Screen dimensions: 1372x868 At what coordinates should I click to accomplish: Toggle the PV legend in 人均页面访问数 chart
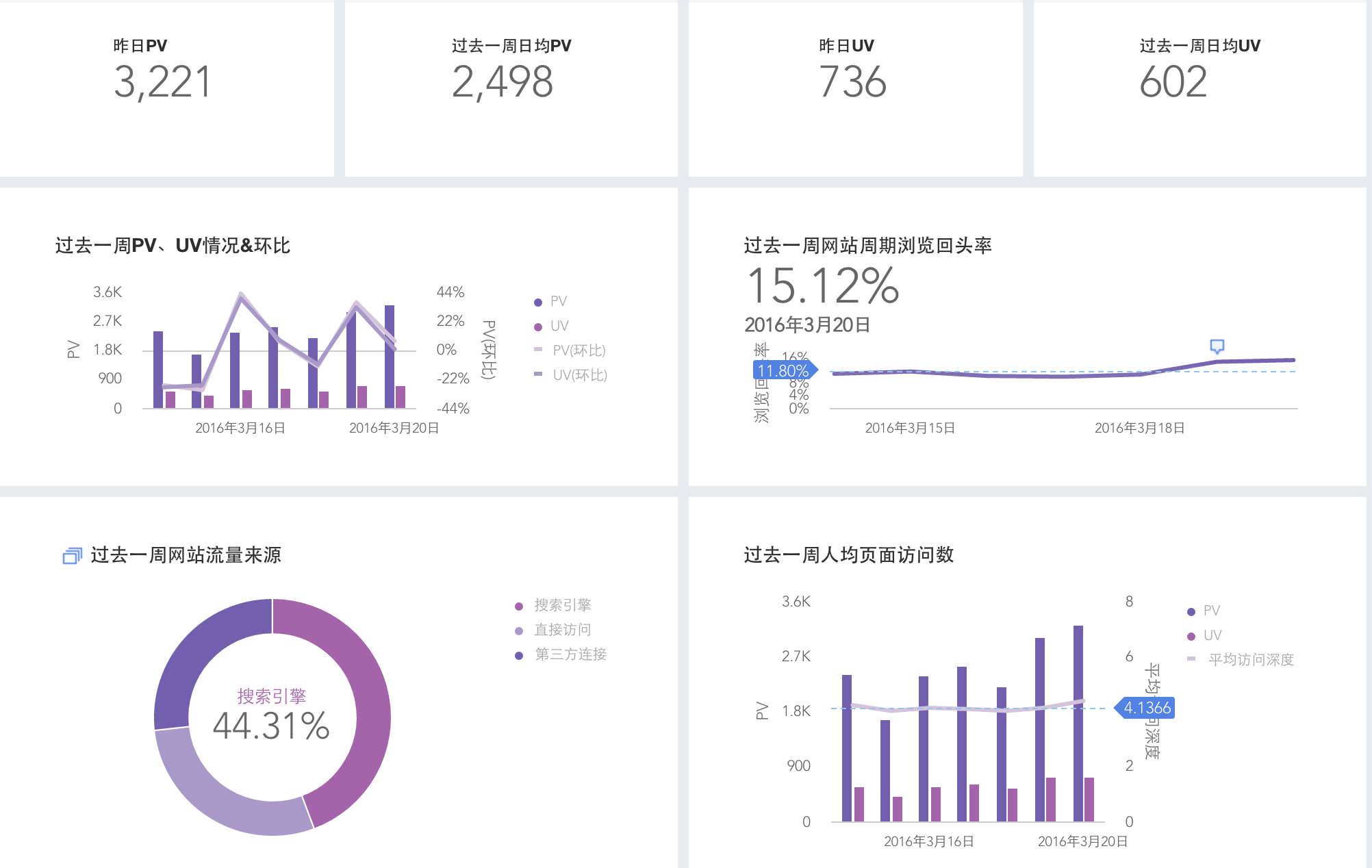[1204, 611]
